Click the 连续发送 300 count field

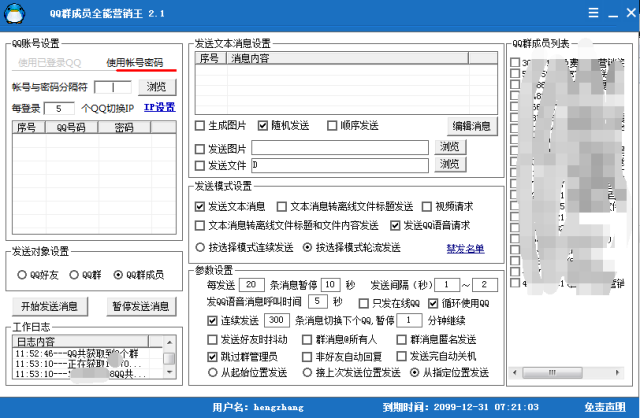pyautogui.click(x=277, y=320)
